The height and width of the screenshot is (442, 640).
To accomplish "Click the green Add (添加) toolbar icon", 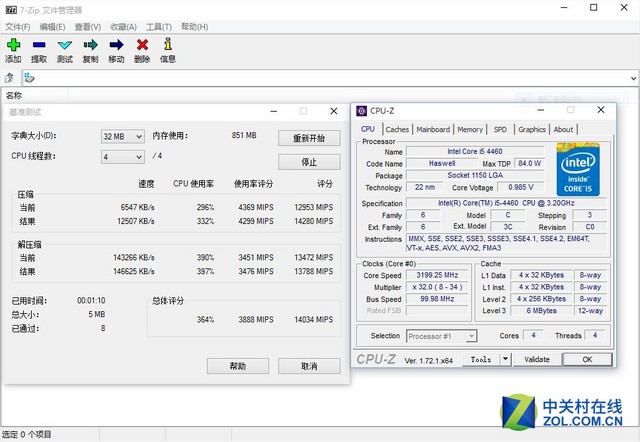I will 13,45.
